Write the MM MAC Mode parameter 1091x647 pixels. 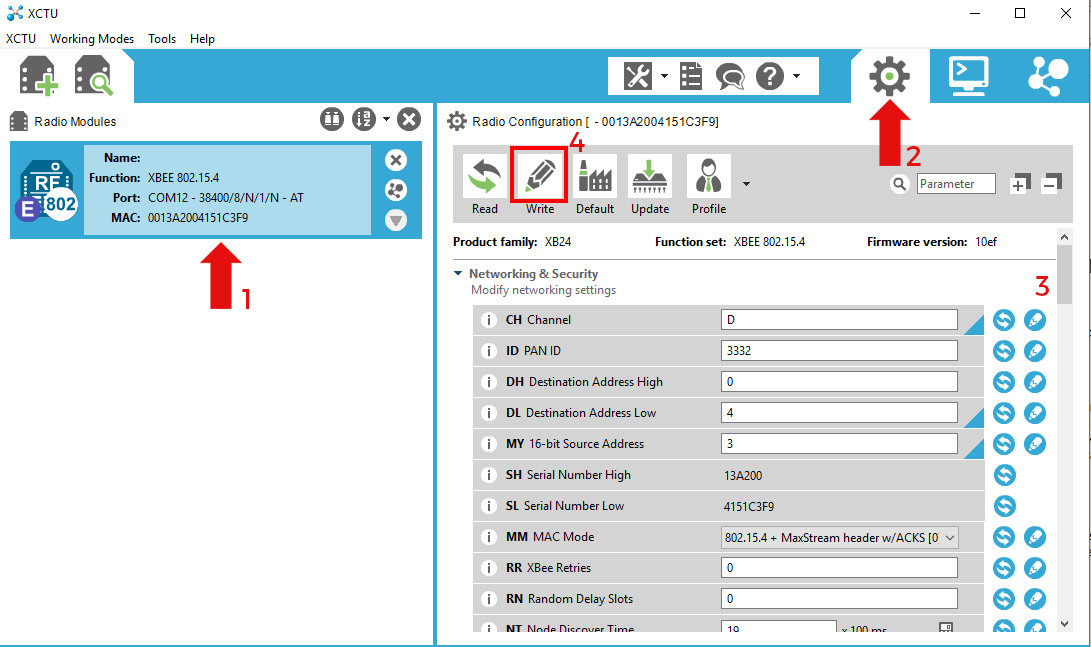coord(1035,537)
